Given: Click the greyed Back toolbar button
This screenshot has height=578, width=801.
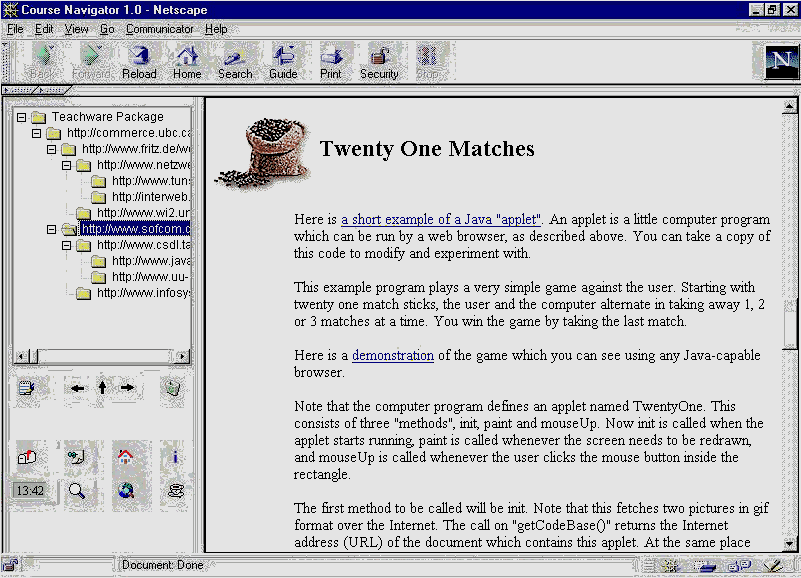Looking at the screenshot, I should click(43, 61).
